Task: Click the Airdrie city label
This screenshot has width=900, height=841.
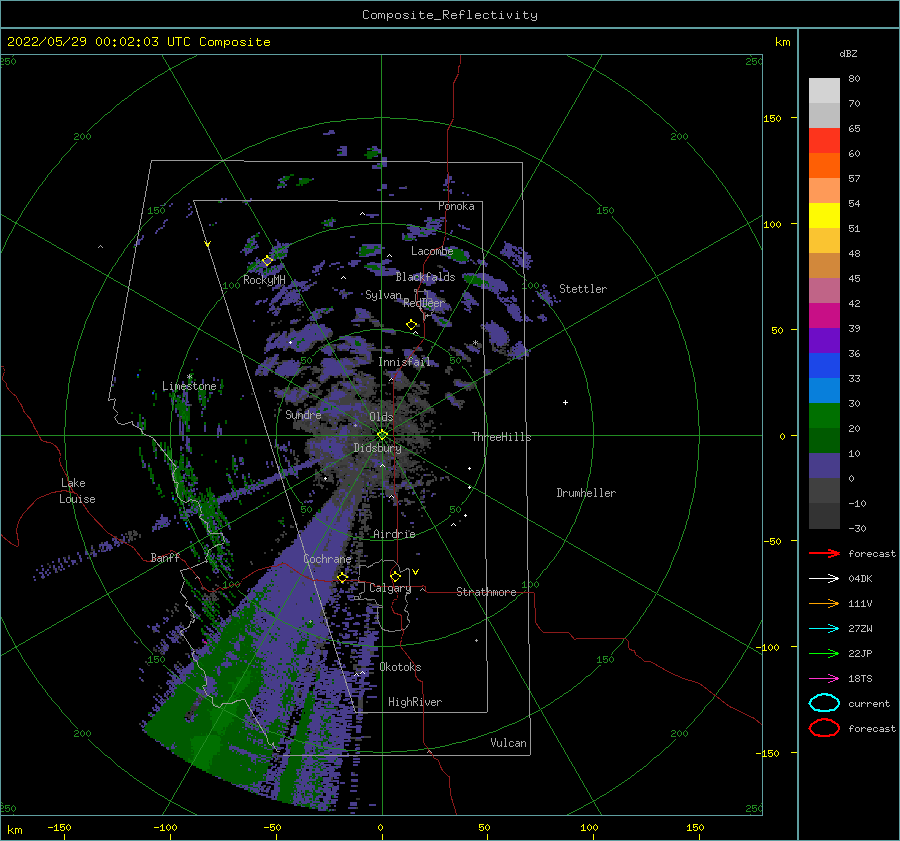Action: (394, 534)
